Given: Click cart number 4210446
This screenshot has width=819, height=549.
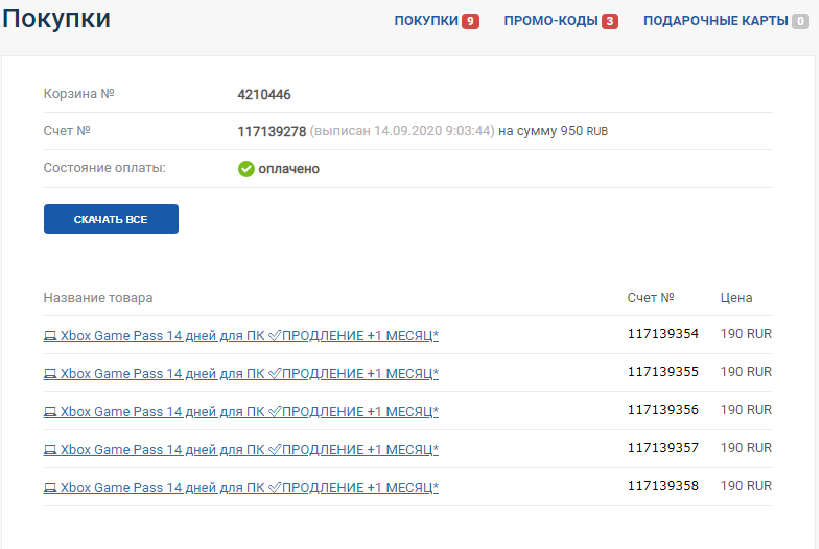Looking at the screenshot, I should [264, 95].
